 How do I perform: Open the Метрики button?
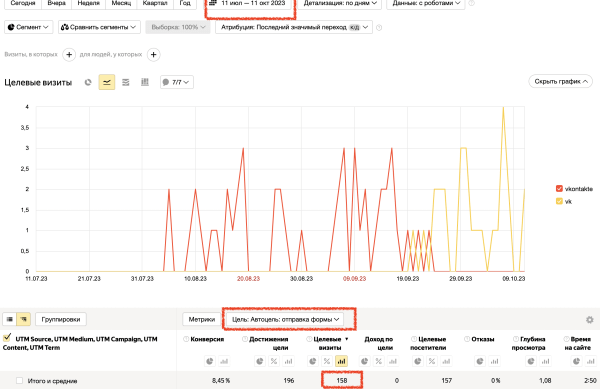click(202, 319)
